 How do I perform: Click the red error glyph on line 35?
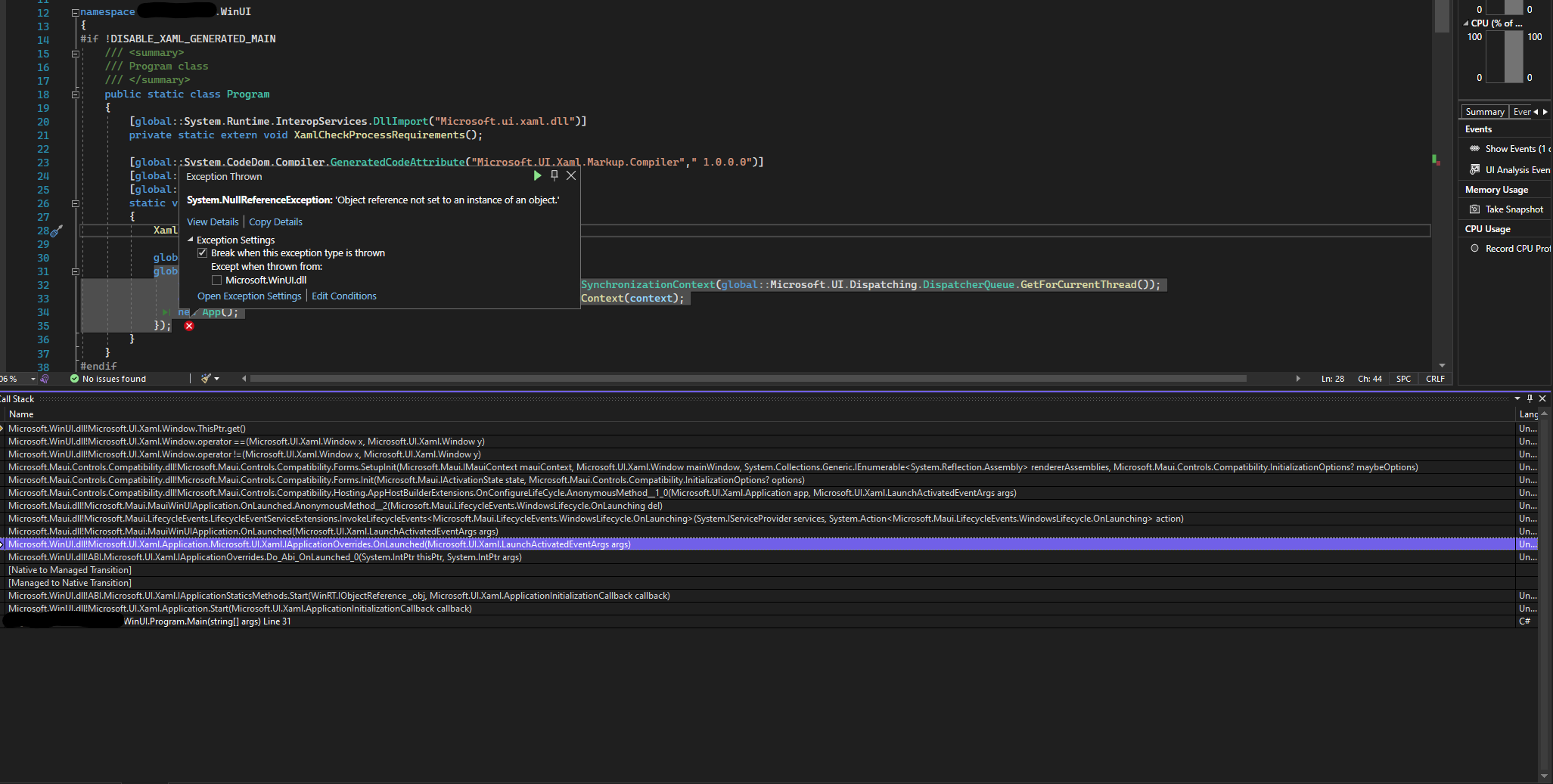pos(188,326)
